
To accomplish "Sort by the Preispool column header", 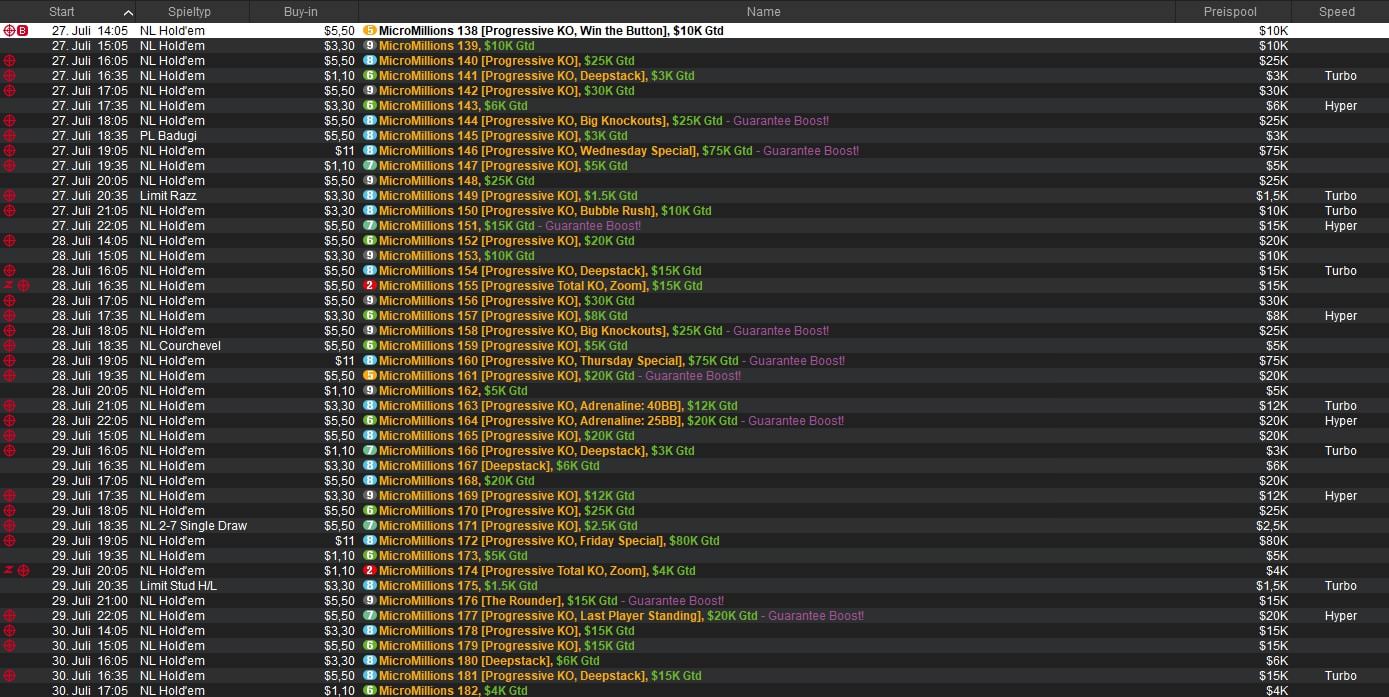I will [x=1232, y=12].
